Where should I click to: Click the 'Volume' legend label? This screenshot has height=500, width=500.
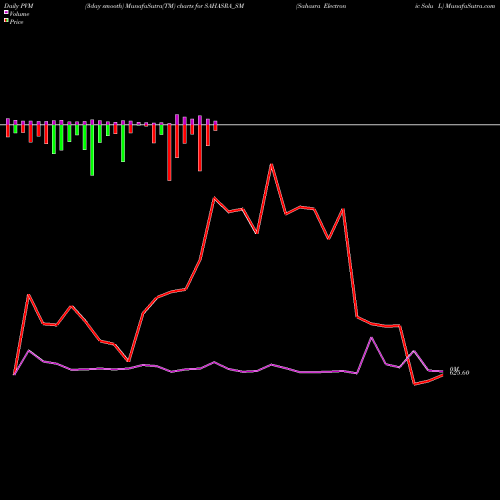[19, 14]
